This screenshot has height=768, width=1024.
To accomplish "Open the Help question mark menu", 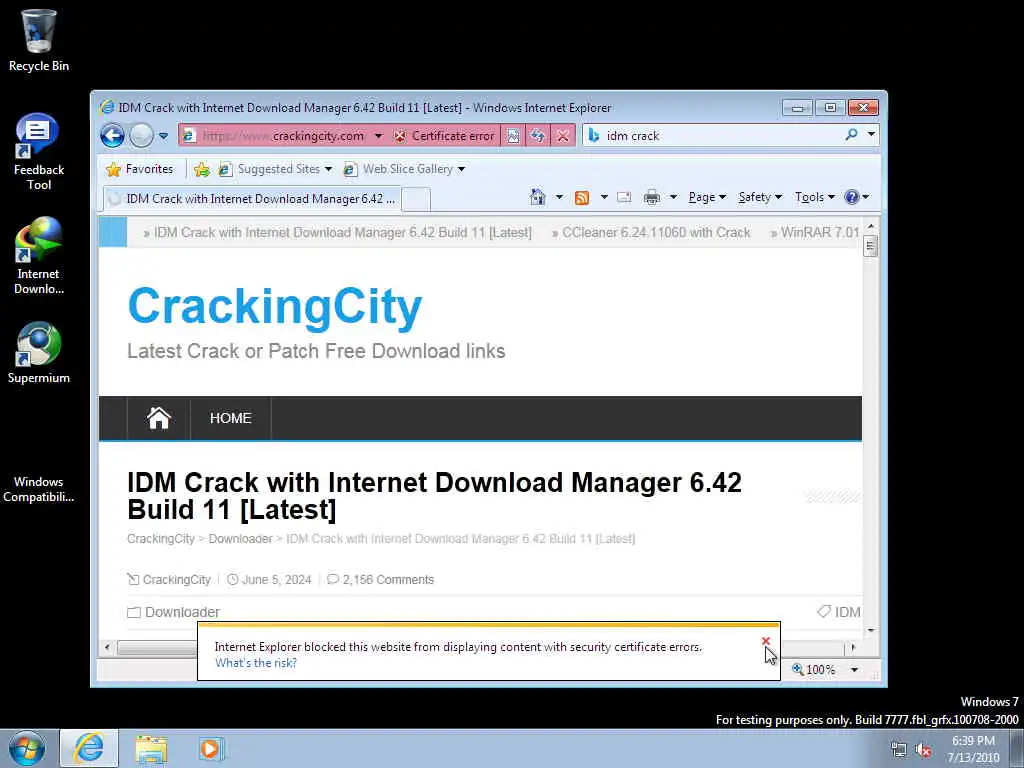I will click(856, 197).
